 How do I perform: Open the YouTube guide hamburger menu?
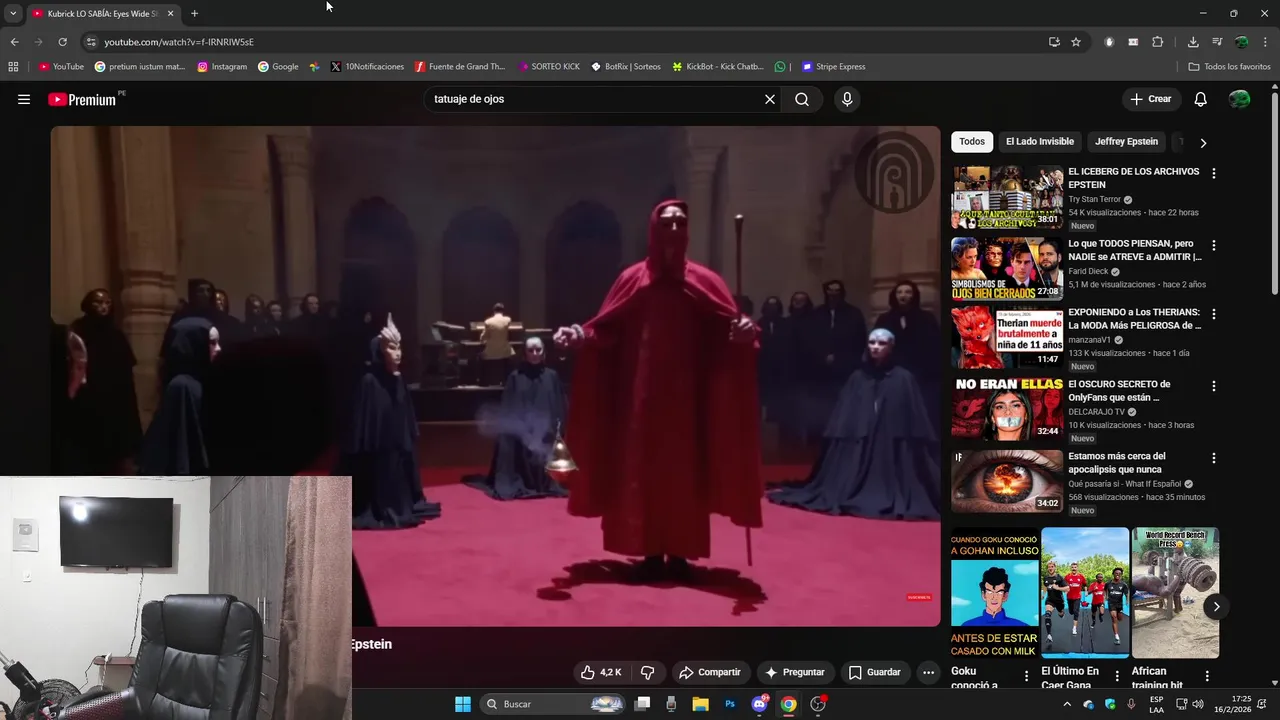24,99
